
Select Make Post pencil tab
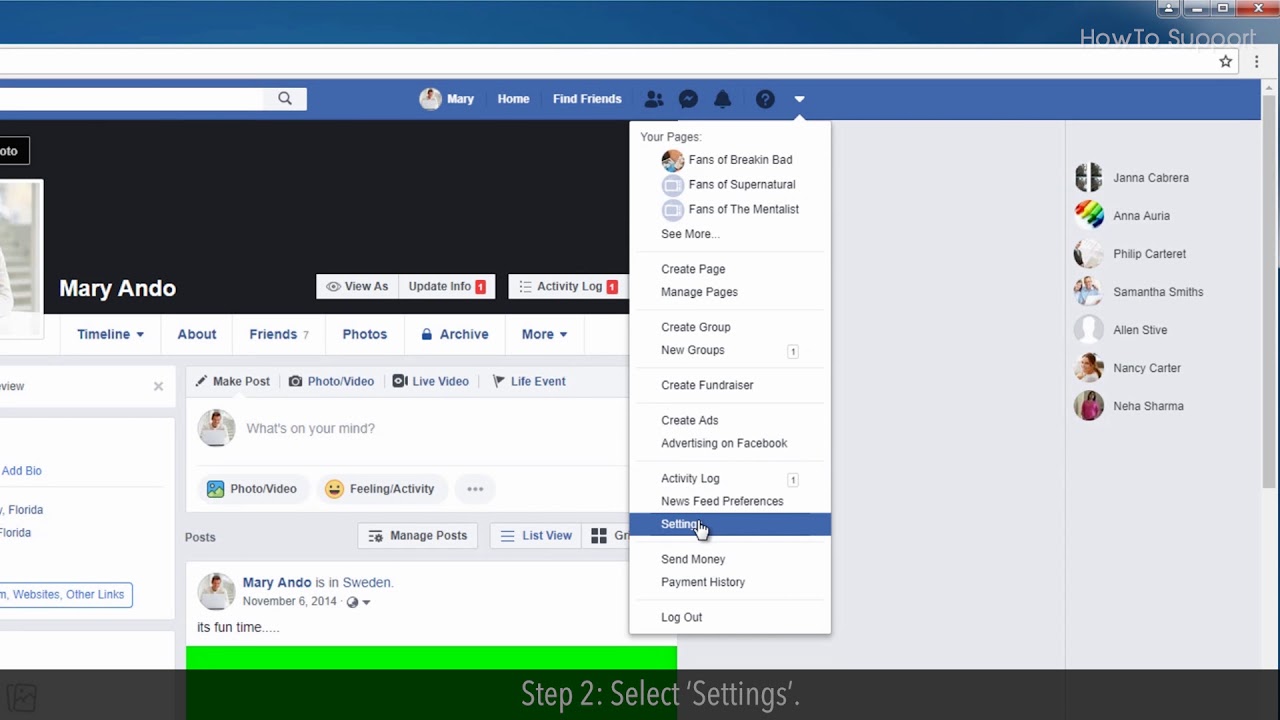232,381
